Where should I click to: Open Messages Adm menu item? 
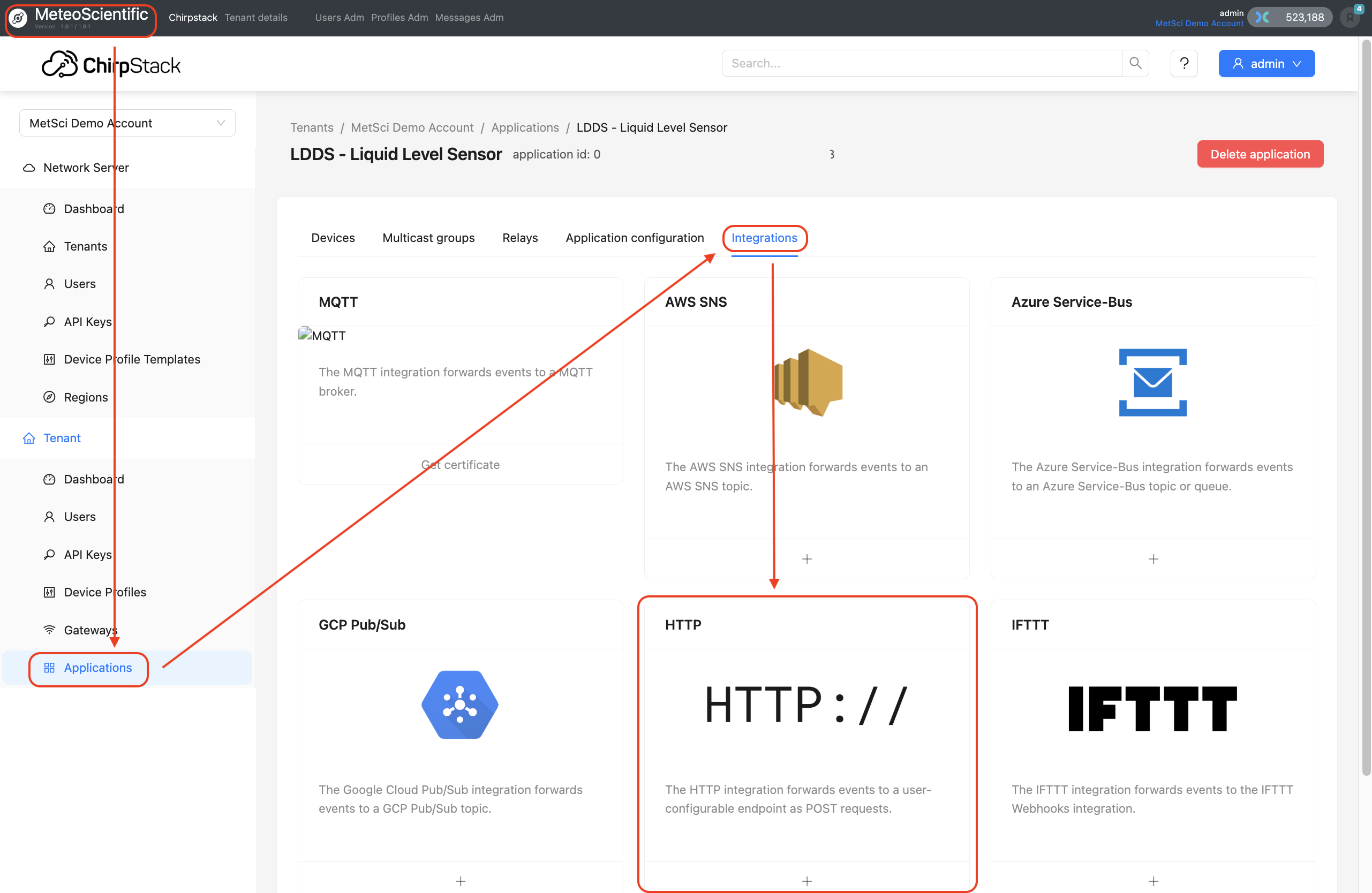coord(469,18)
